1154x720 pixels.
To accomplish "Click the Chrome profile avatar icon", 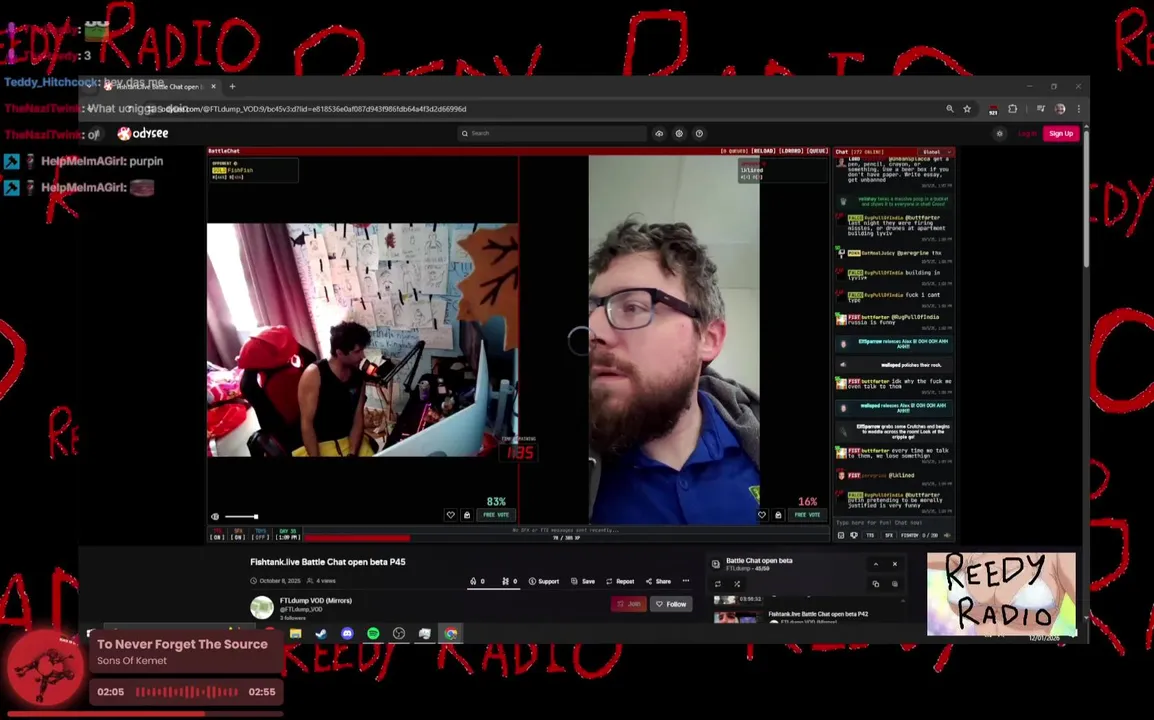I will tap(1060, 109).
